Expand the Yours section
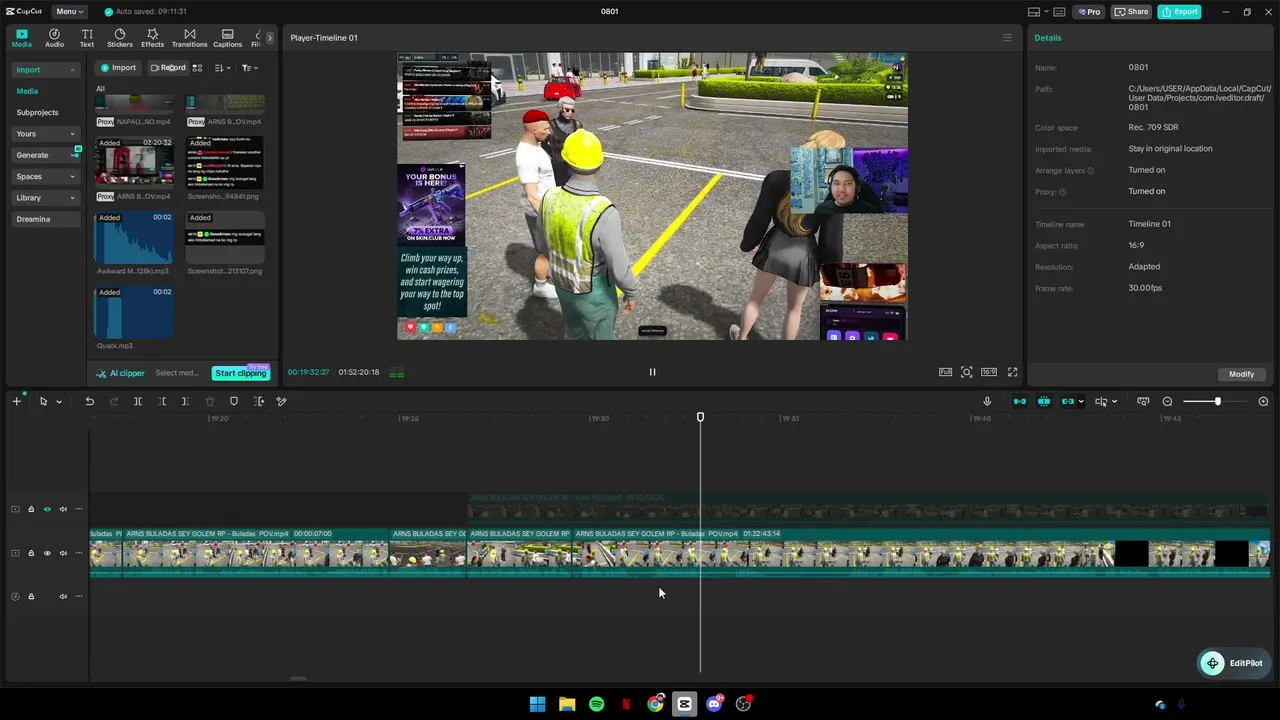The height and width of the screenshot is (720, 1280). 46,134
